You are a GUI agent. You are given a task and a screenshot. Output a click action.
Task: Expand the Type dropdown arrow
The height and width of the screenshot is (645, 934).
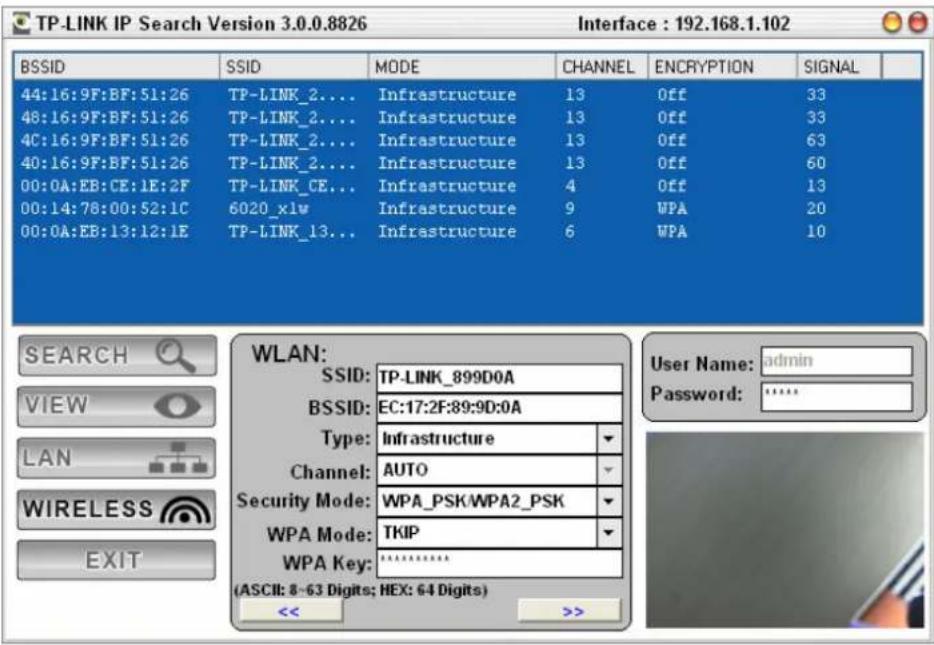608,439
